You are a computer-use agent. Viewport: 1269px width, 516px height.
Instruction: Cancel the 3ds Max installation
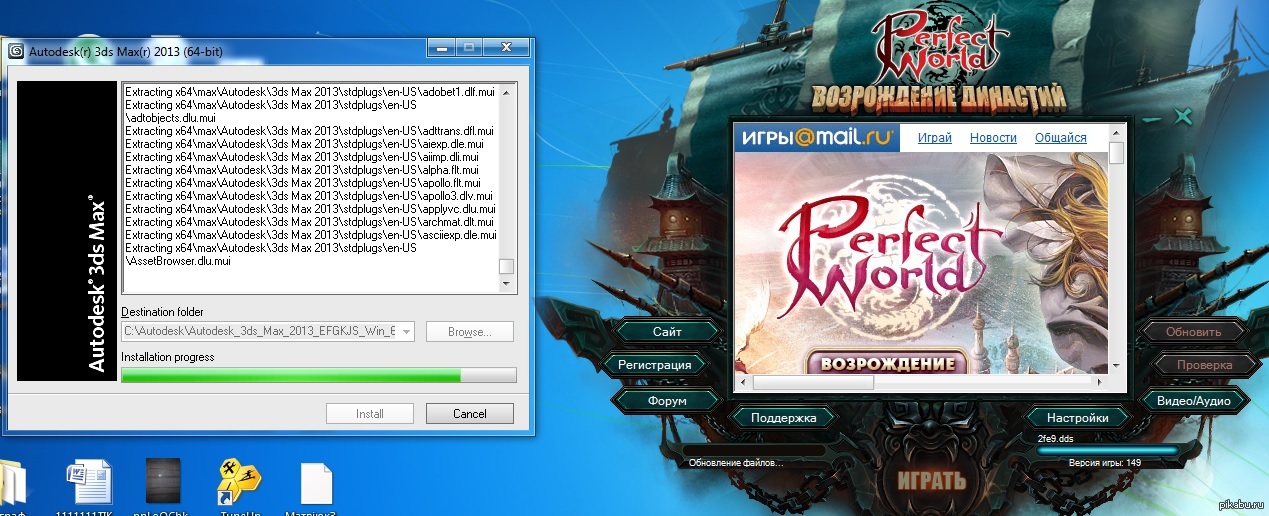coord(469,414)
